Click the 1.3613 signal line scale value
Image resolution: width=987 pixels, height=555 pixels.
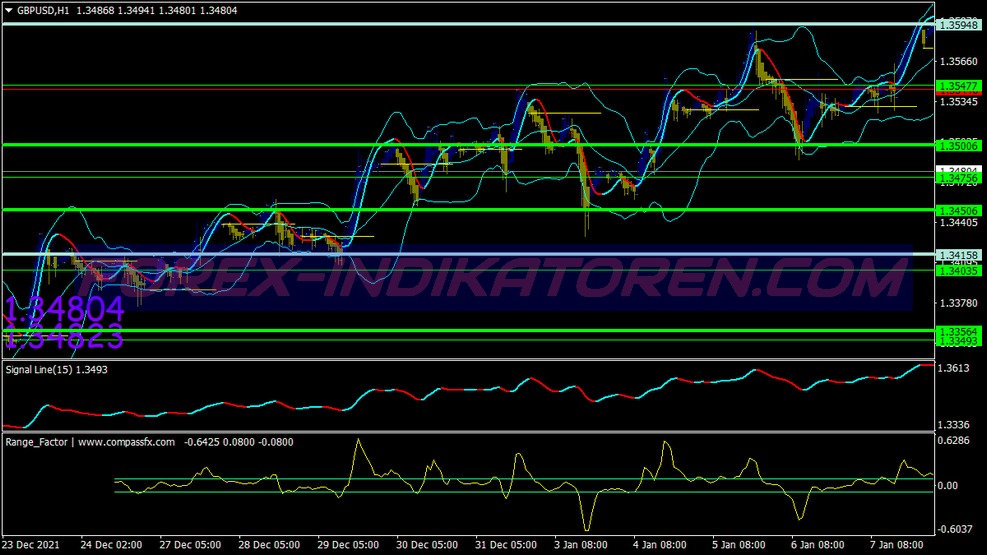click(x=954, y=368)
